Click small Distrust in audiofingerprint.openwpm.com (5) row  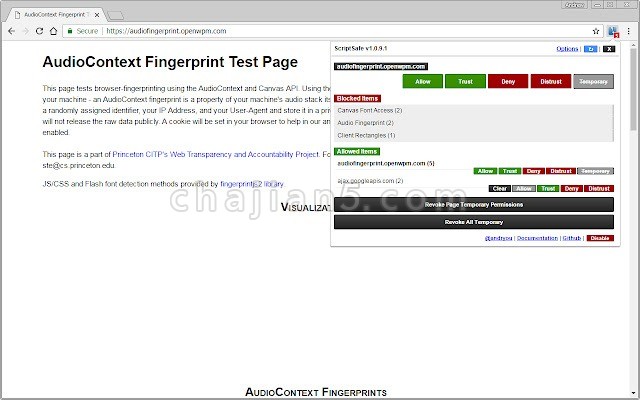coord(561,171)
